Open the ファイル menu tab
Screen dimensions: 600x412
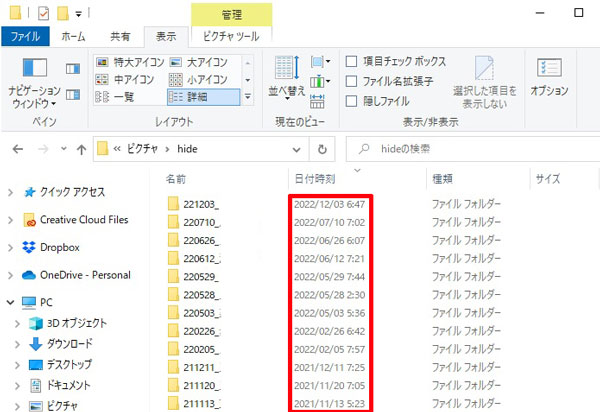point(24,36)
